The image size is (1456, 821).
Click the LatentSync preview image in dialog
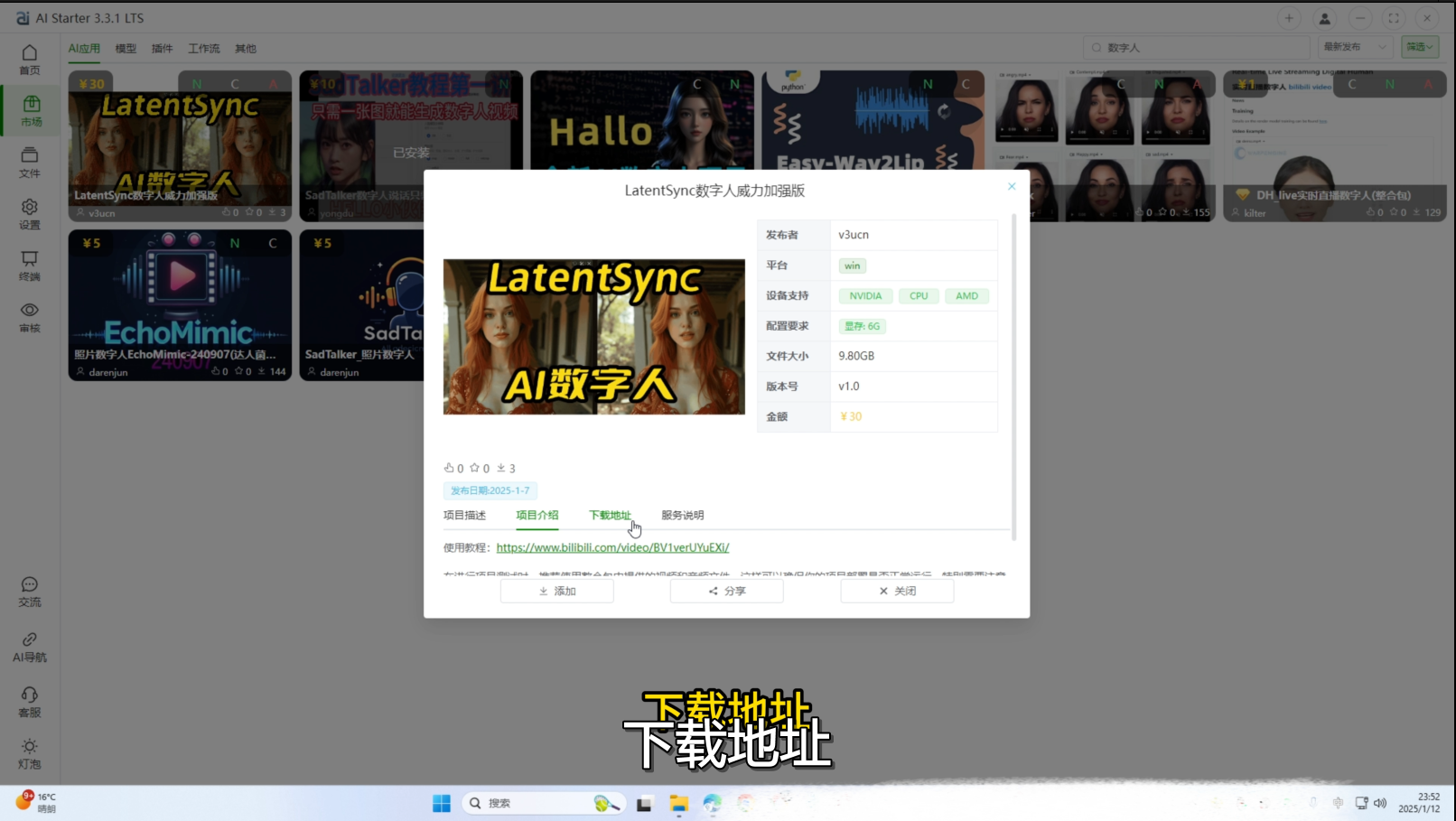click(594, 337)
